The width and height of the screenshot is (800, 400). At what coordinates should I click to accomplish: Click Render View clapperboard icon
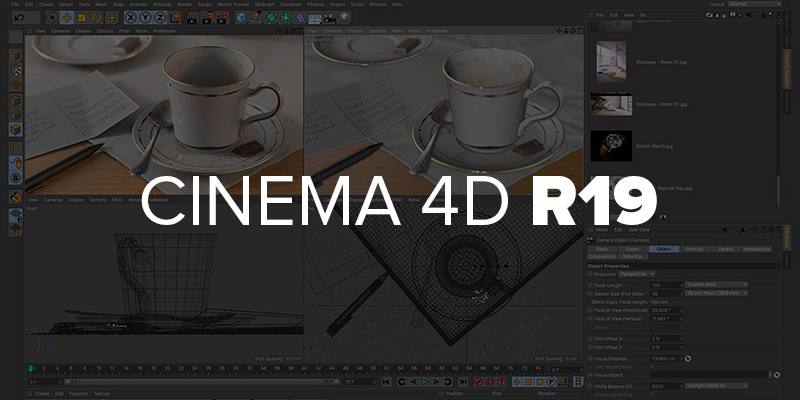[x=192, y=18]
